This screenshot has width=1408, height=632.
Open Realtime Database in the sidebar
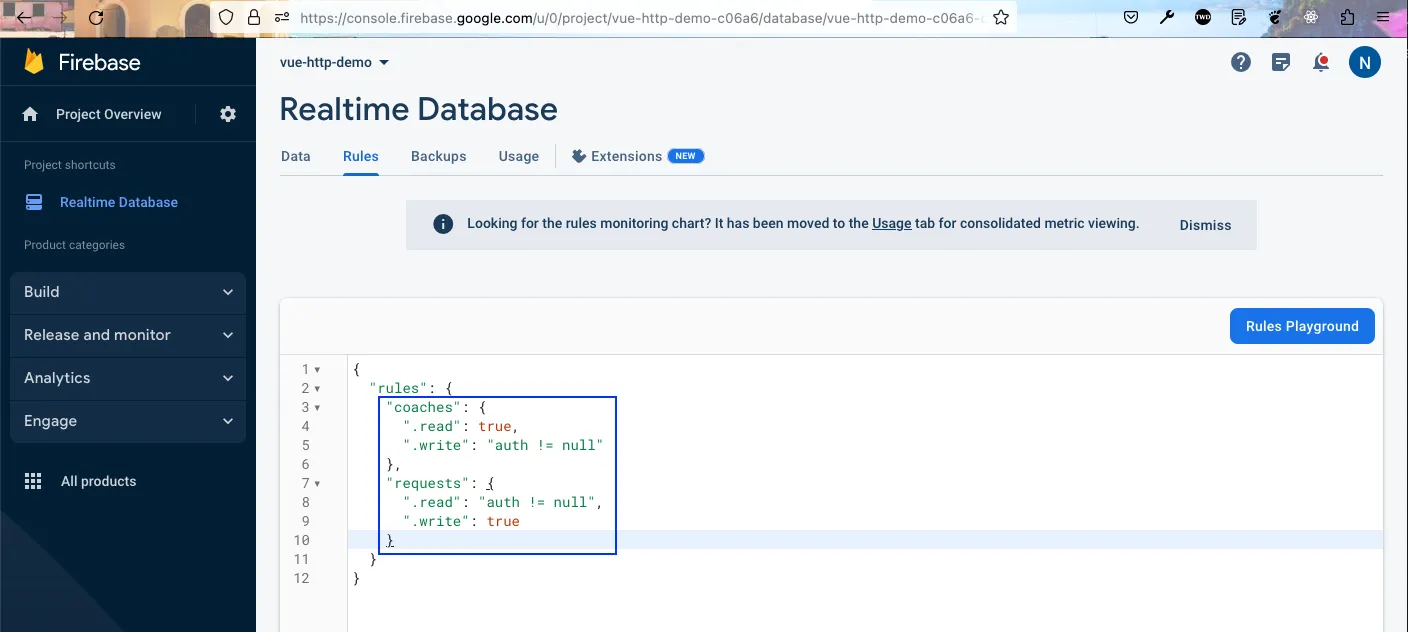pos(119,202)
